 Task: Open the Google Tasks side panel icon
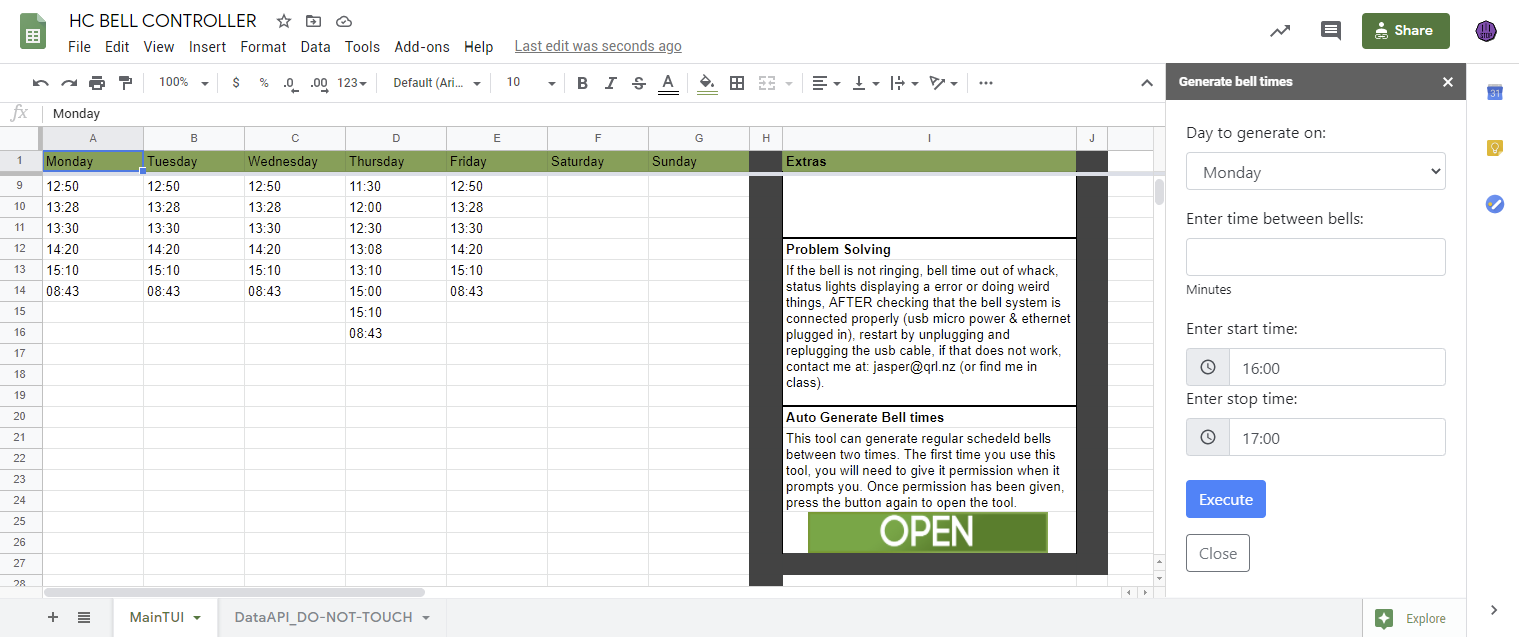pos(1494,204)
